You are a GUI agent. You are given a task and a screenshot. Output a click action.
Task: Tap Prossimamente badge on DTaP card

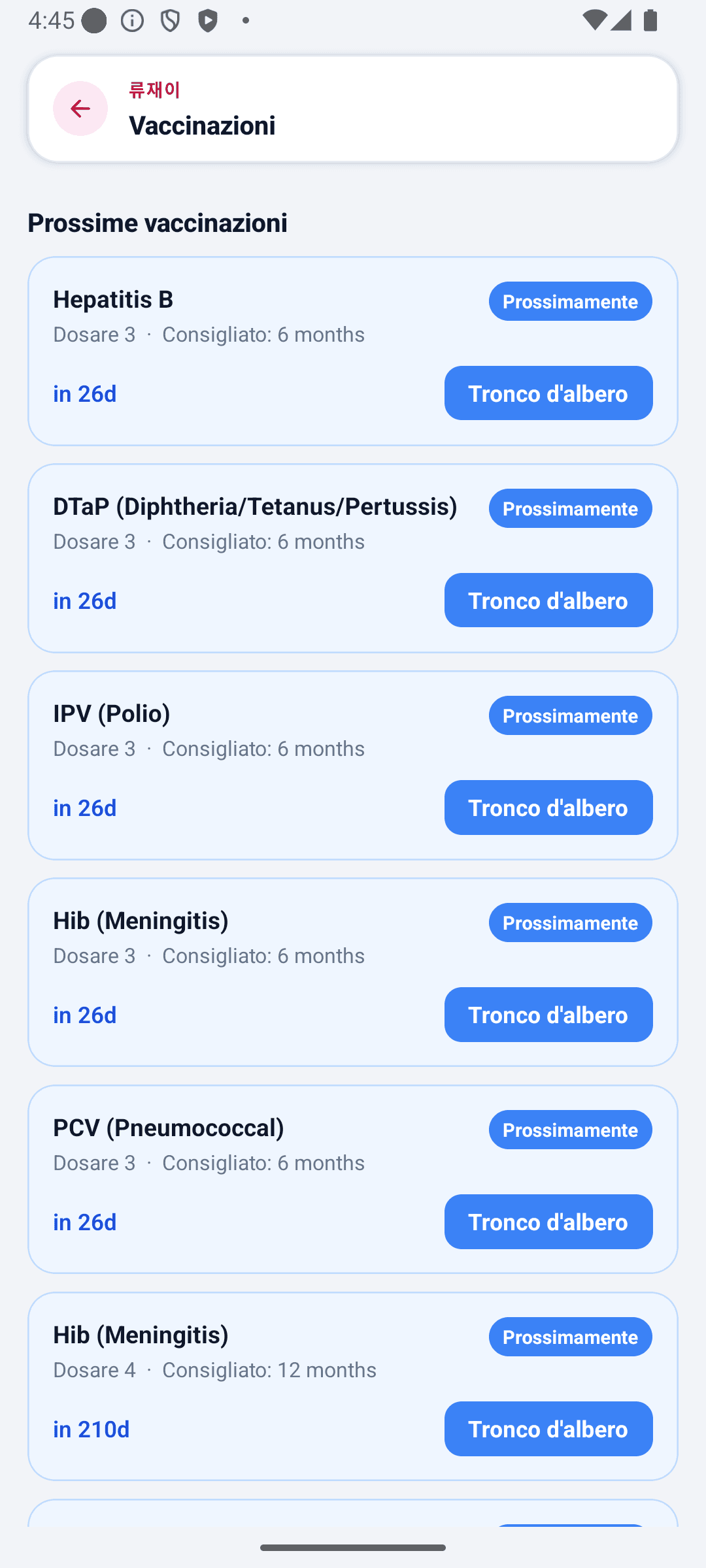coord(571,508)
